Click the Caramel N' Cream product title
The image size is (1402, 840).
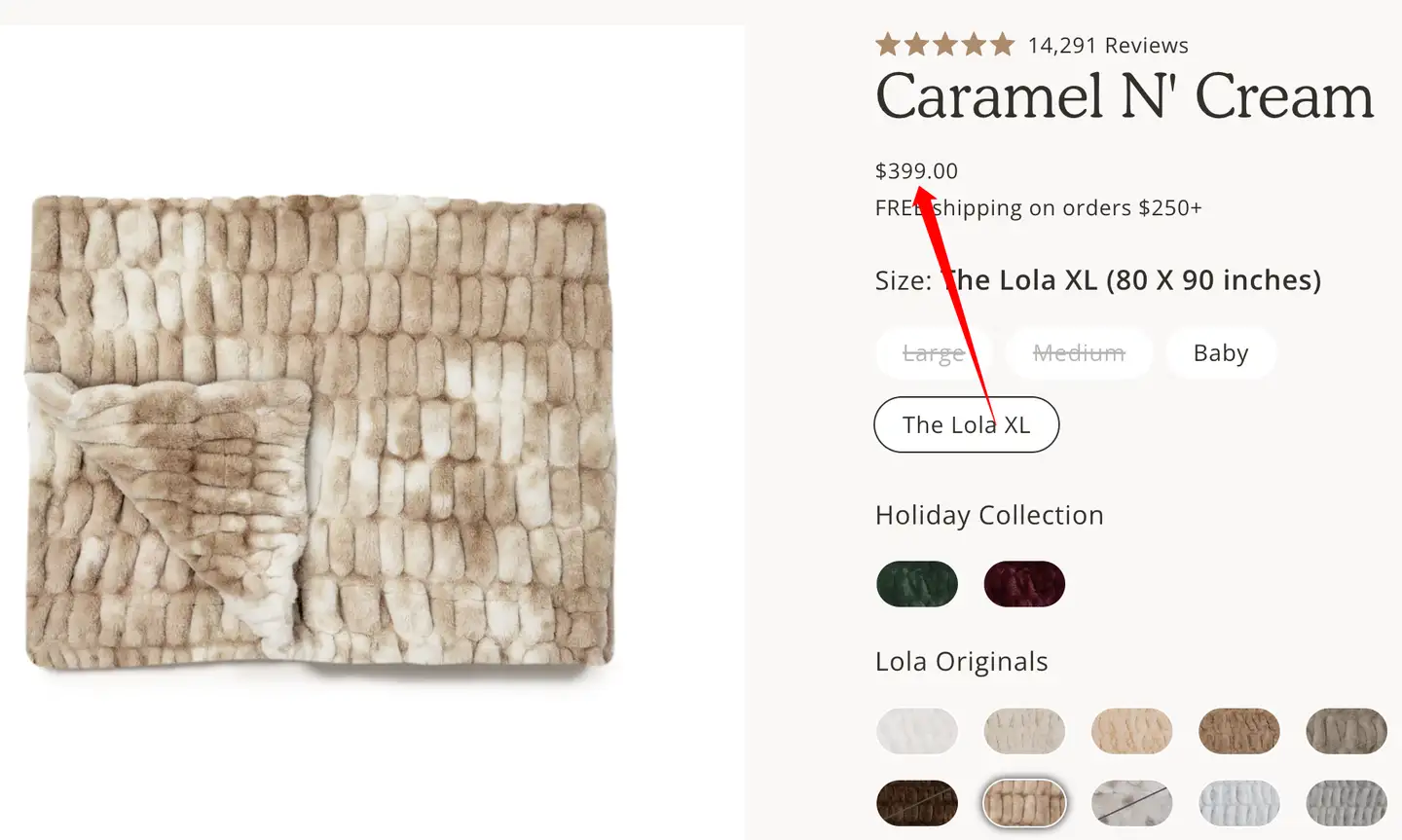[1125, 97]
